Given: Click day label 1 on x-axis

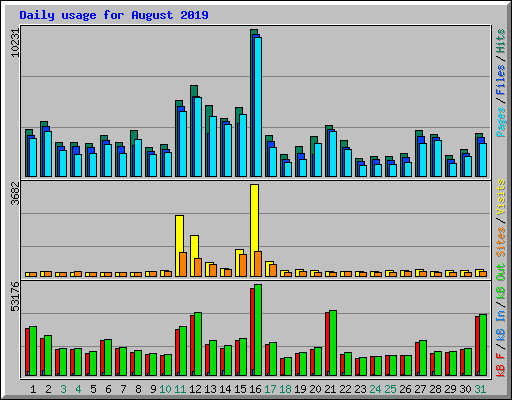Looking at the screenshot, I should (x=33, y=389).
